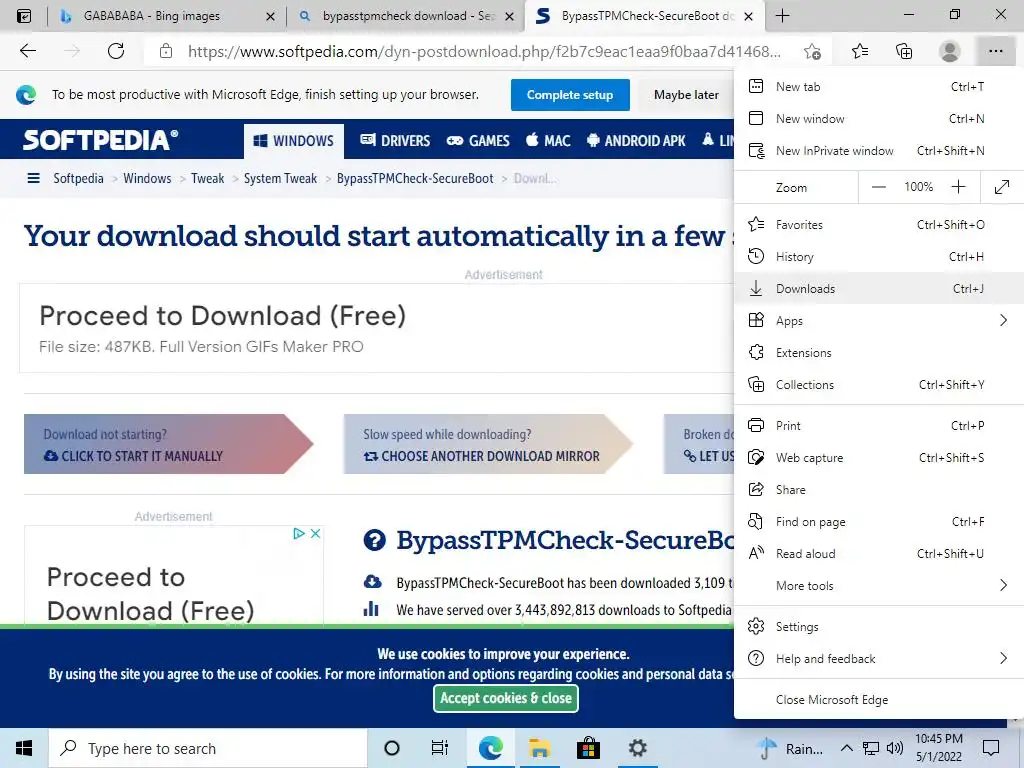Click Accept cookies & close button
The image size is (1024, 768).
tap(505, 698)
